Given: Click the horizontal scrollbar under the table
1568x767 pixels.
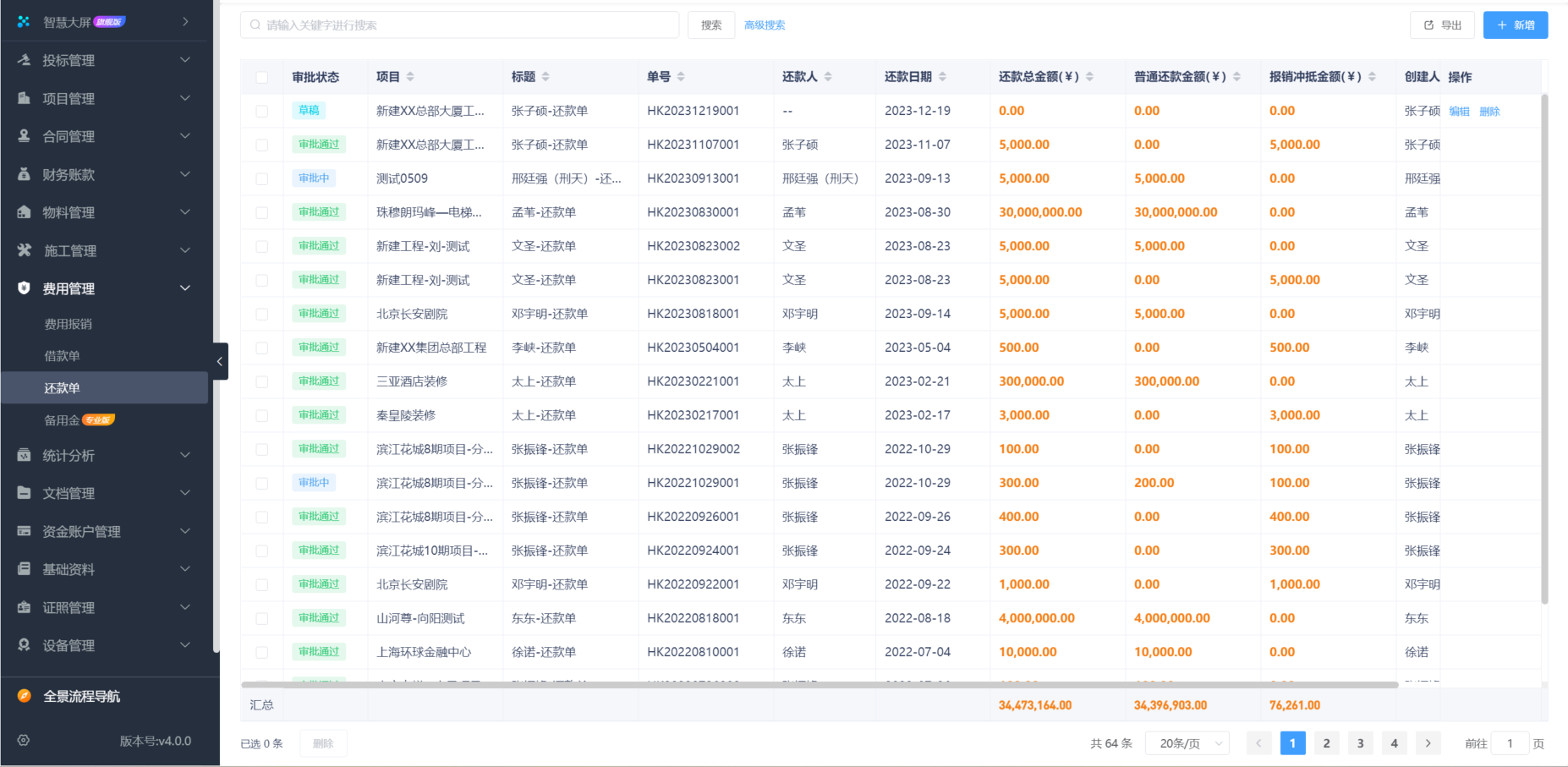Looking at the screenshot, I should click(x=819, y=684).
